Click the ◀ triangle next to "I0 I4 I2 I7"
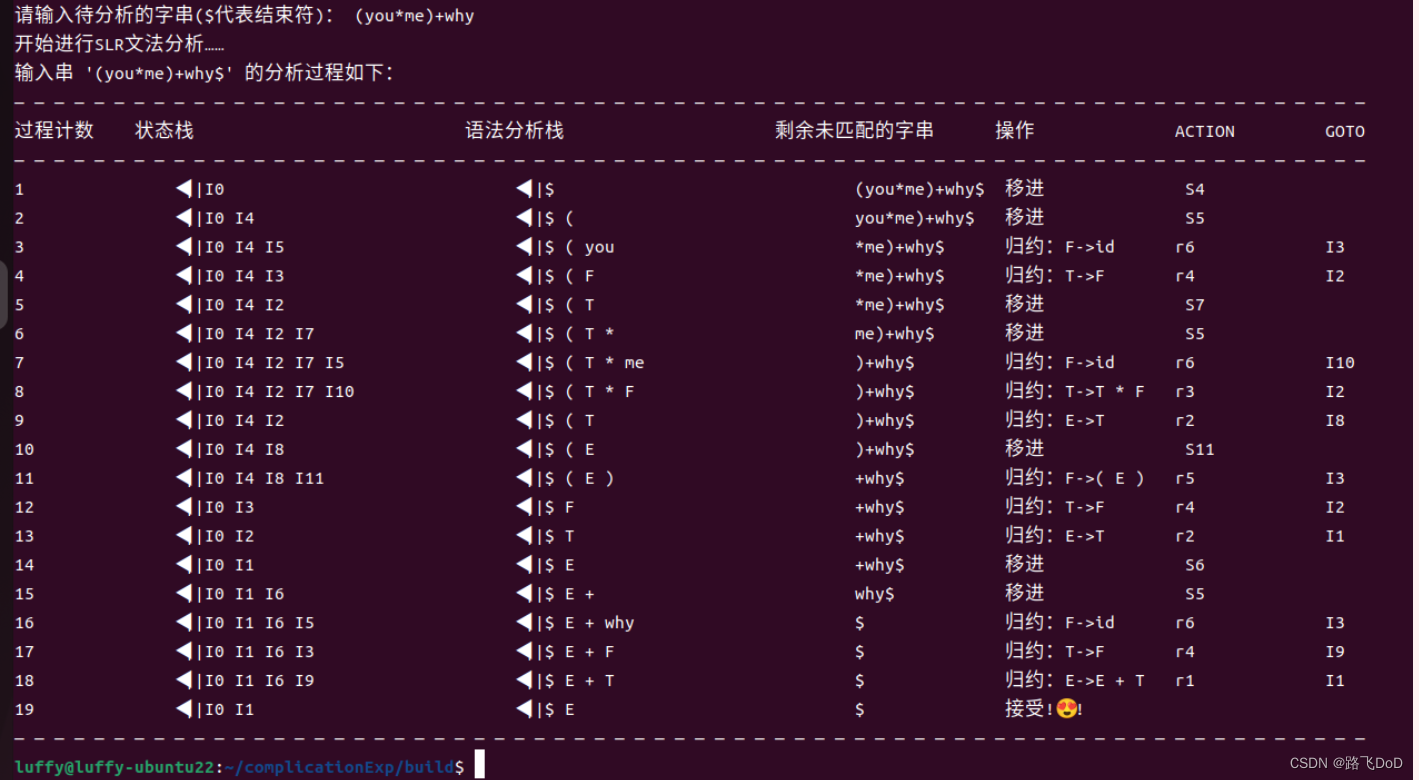The height and width of the screenshot is (780, 1419). click(x=182, y=333)
